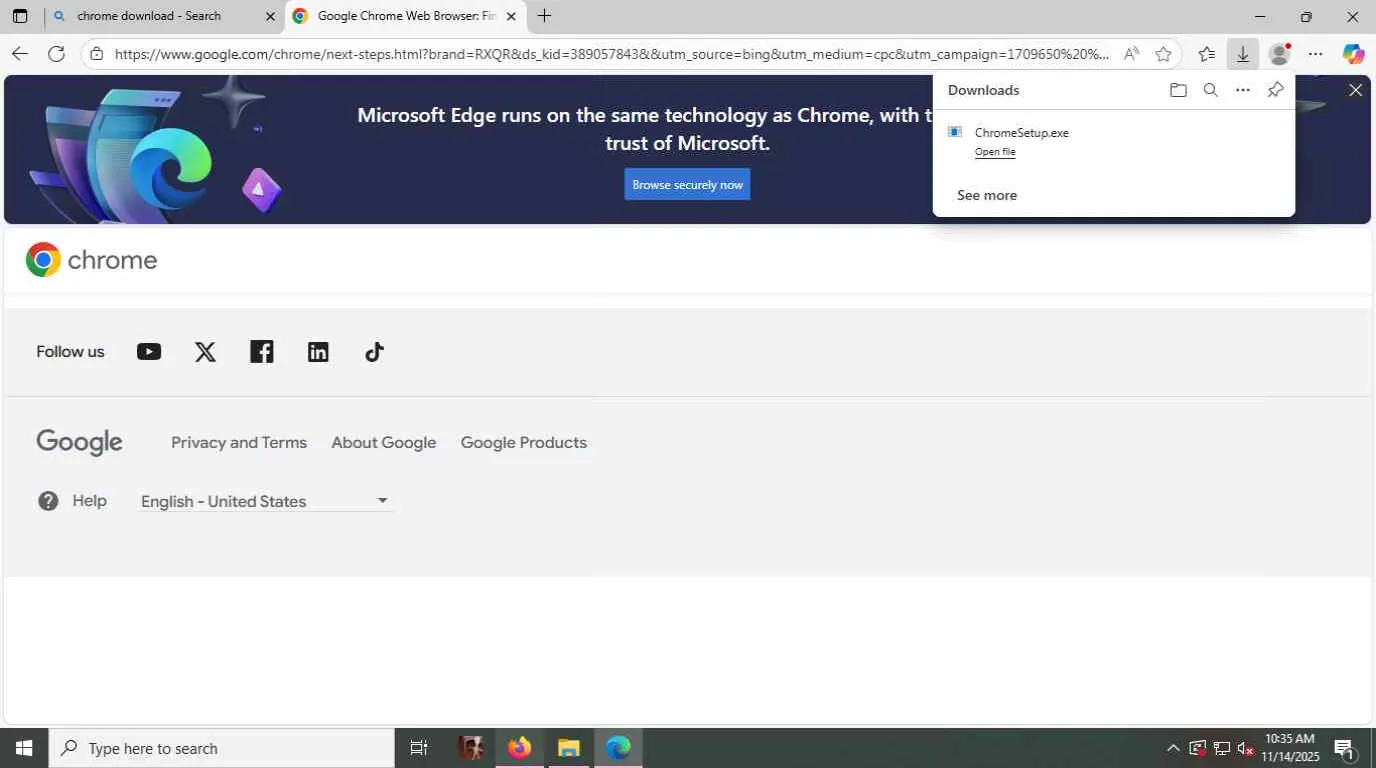Open the browser profile avatar
1376x768 pixels.
coord(1279,54)
